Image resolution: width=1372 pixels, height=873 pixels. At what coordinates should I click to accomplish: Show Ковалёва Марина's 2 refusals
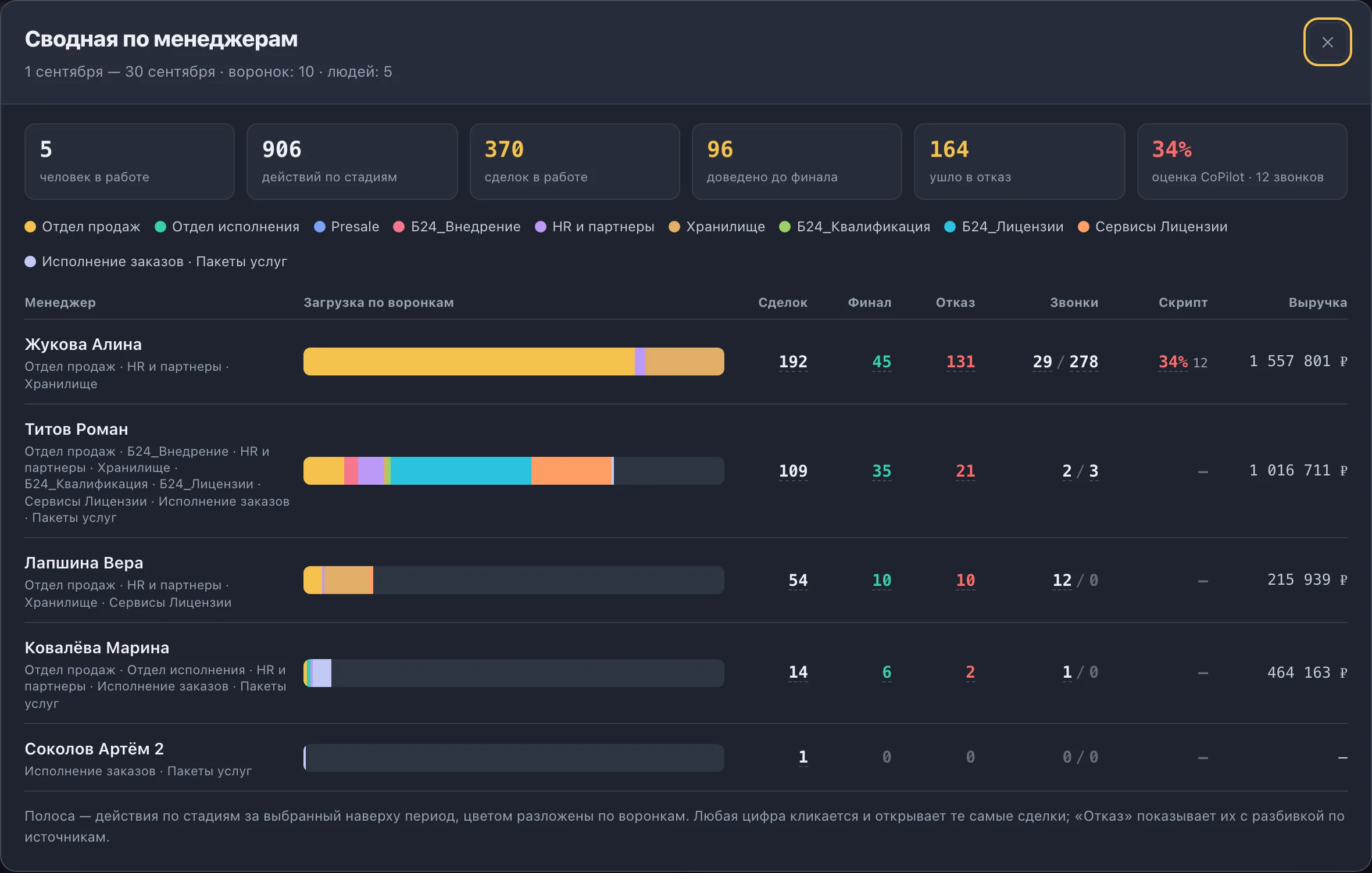pos(970,672)
